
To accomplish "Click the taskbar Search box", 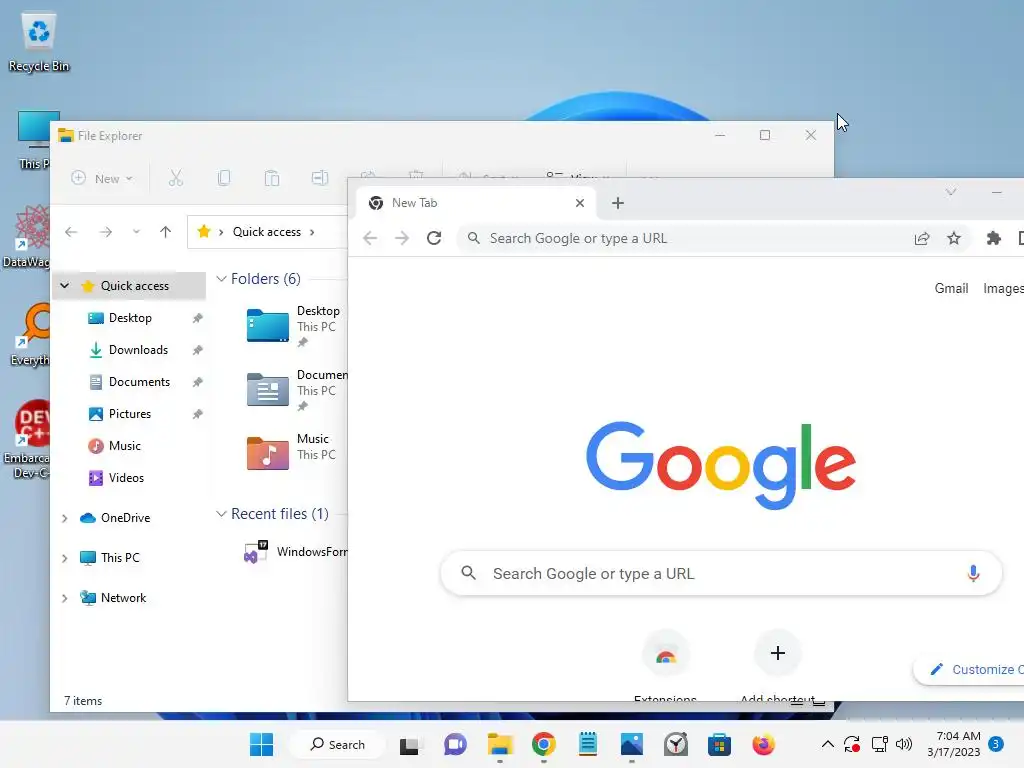I will click(338, 744).
